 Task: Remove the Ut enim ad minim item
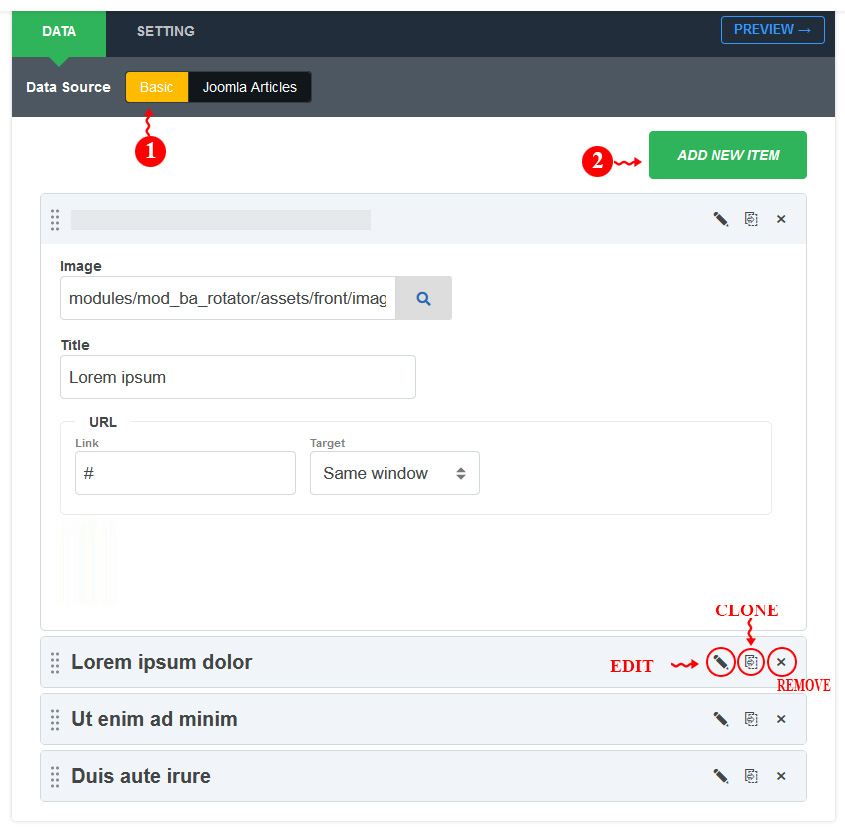point(781,719)
